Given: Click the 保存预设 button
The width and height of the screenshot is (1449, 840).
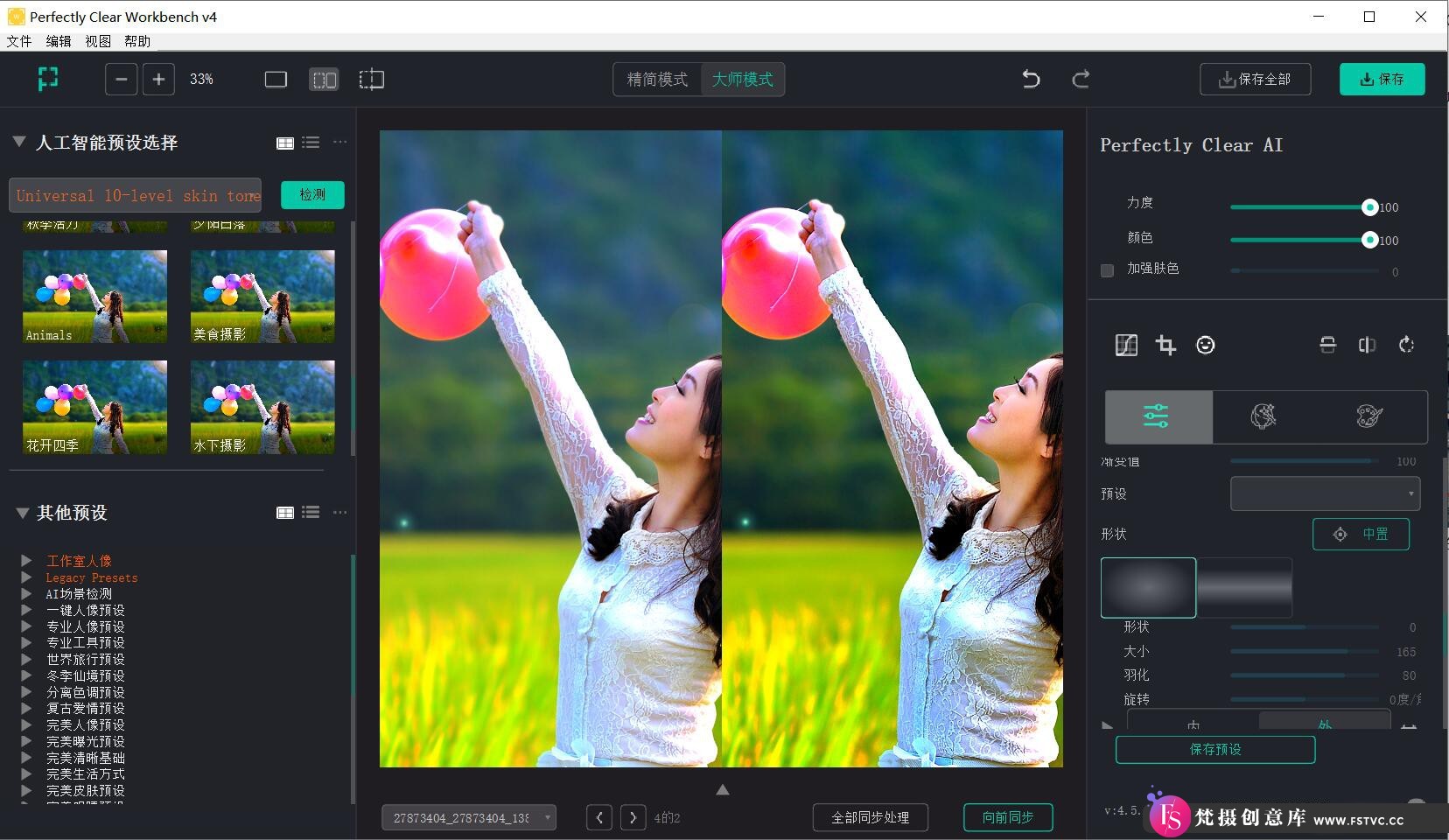Looking at the screenshot, I should tap(1215, 750).
